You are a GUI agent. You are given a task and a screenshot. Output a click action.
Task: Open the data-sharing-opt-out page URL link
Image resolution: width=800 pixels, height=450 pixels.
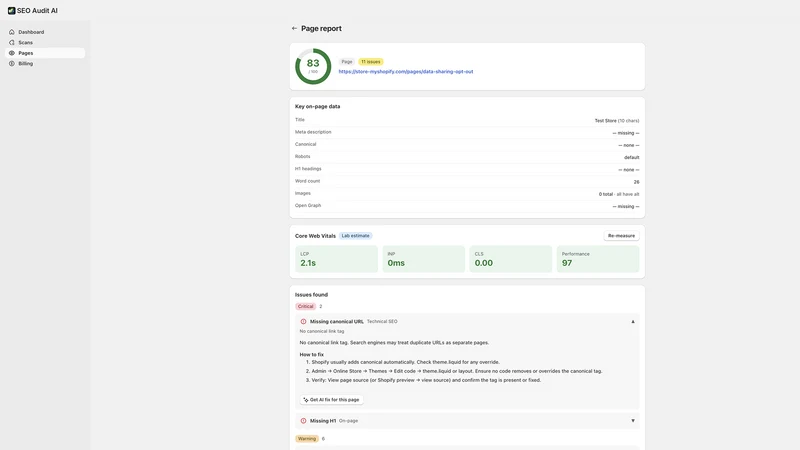pos(406,71)
